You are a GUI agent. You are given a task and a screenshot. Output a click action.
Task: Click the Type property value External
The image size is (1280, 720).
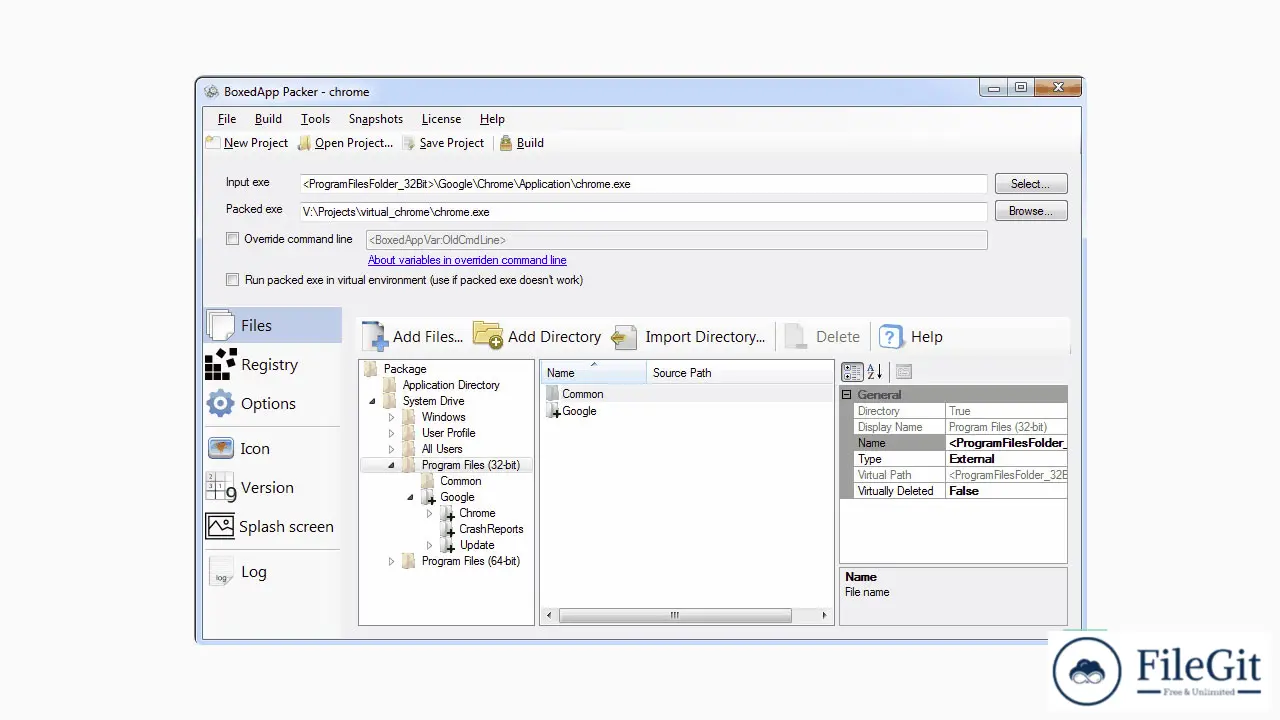(1006, 459)
